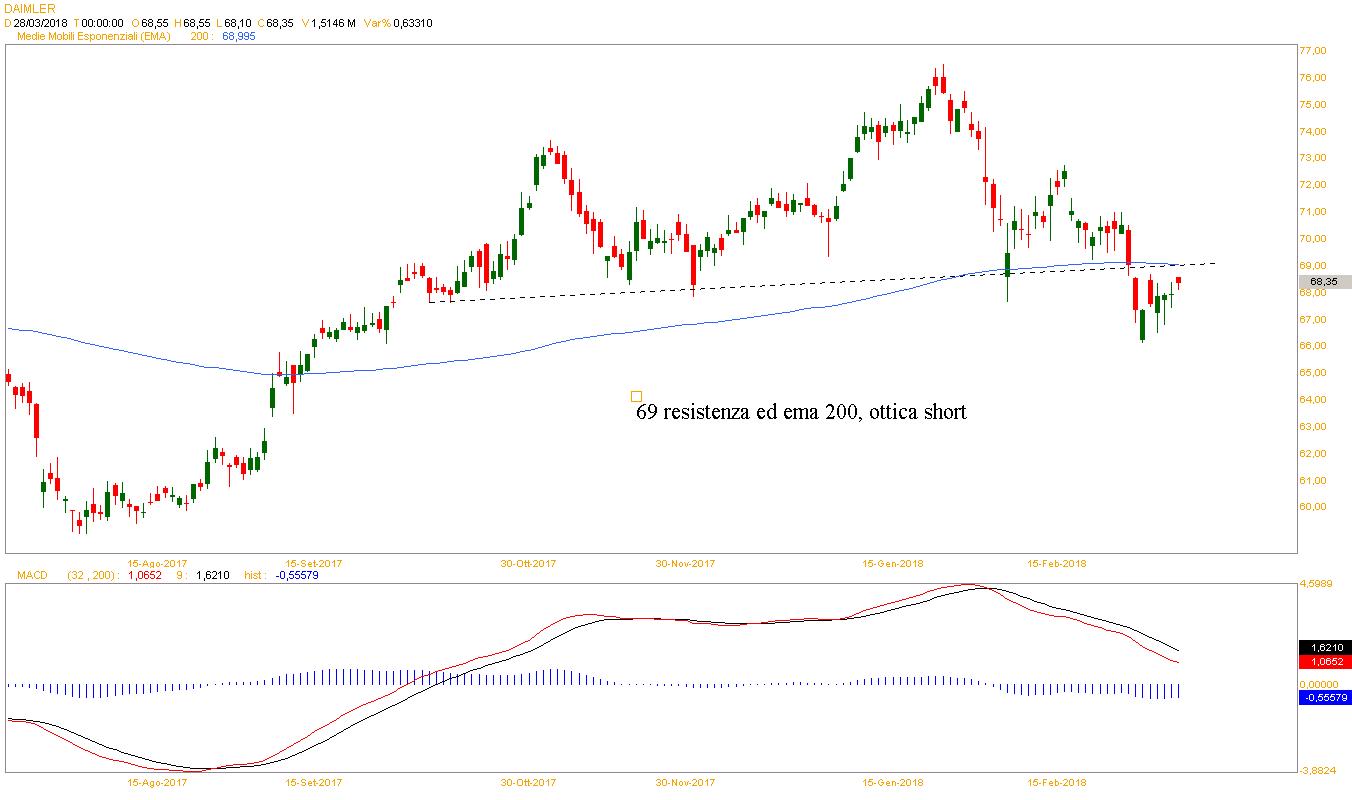Click the 72,00 price axis label
Screen dimensions: 1352x800
(1312, 185)
